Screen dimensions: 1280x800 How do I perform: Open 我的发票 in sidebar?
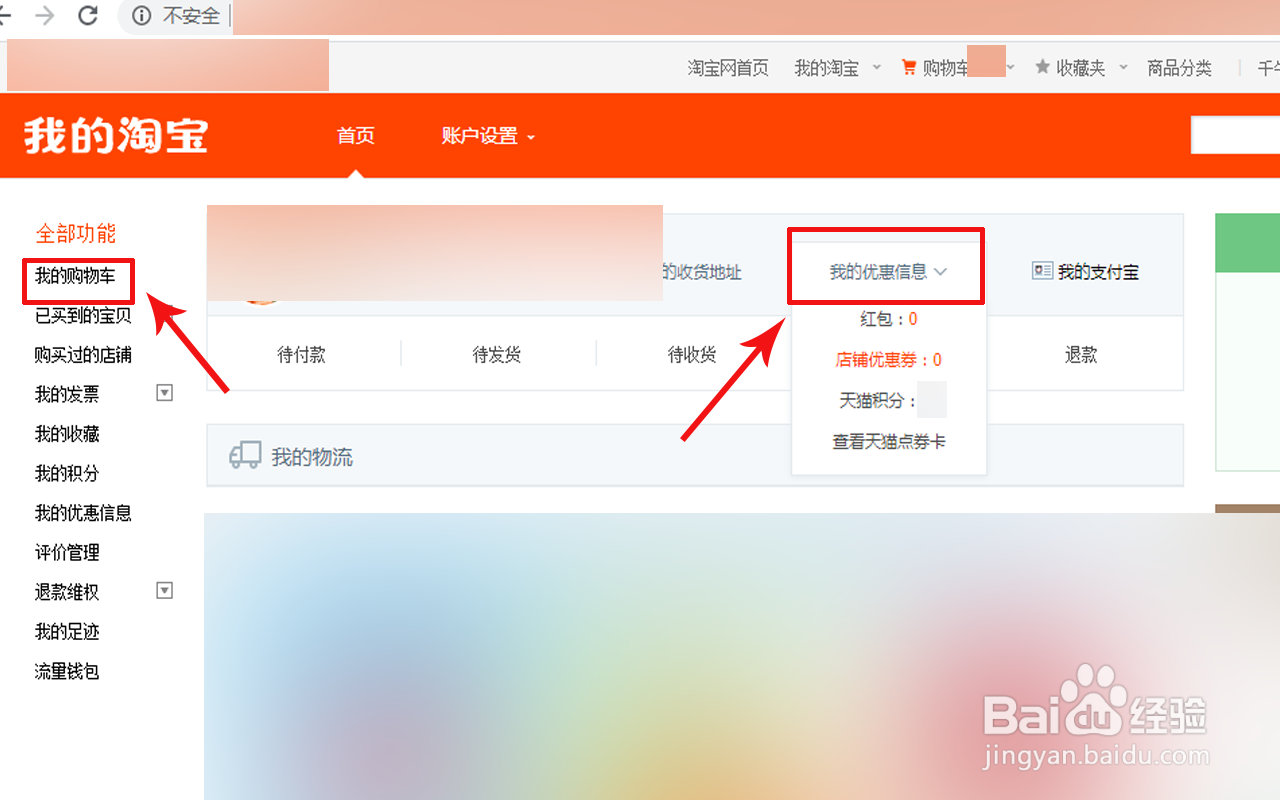point(67,395)
